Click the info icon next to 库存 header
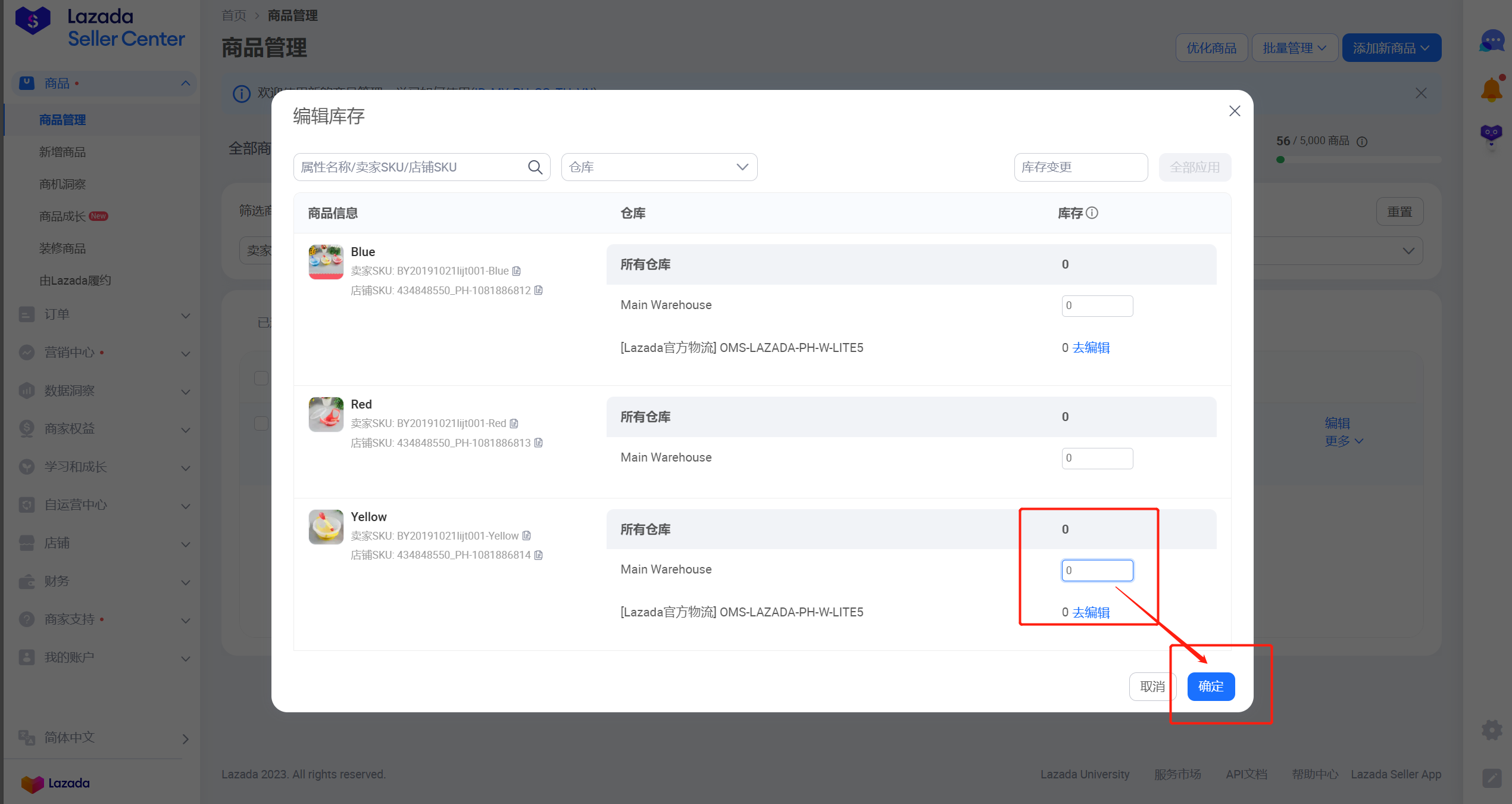 [x=1092, y=213]
